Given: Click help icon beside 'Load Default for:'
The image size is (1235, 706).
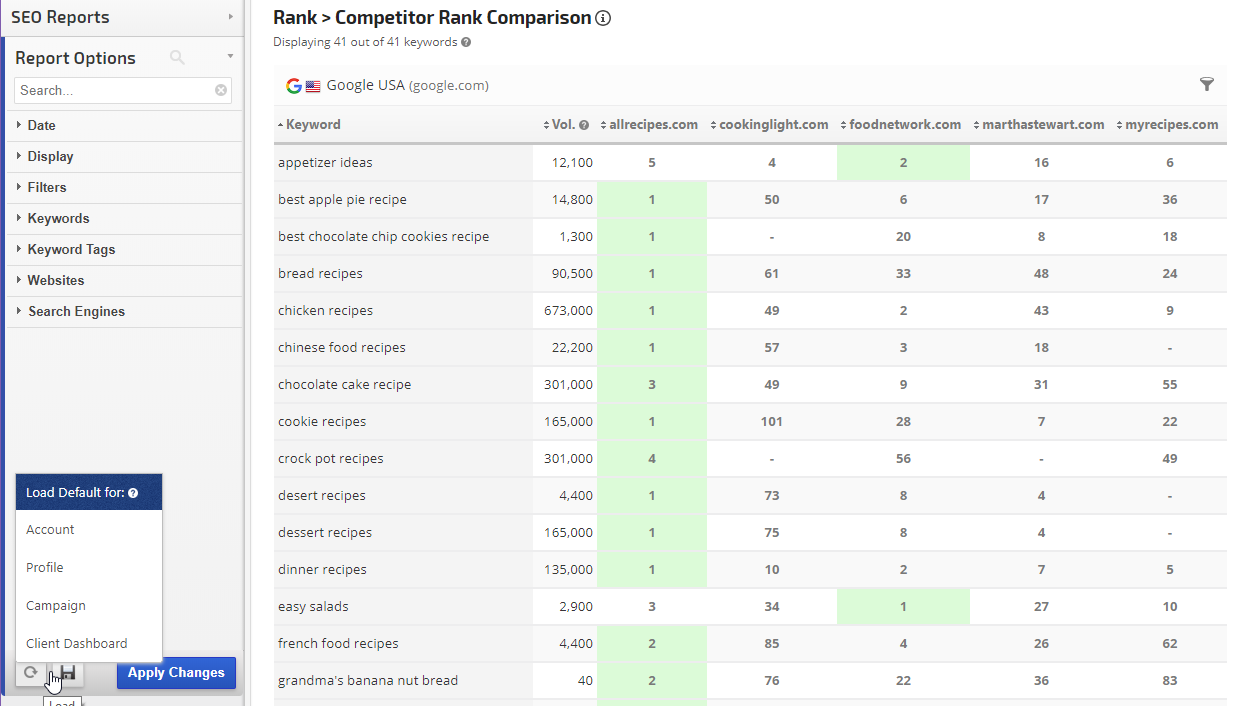Looking at the screenshot, I should pyautogui.click(x=133, y=493).
